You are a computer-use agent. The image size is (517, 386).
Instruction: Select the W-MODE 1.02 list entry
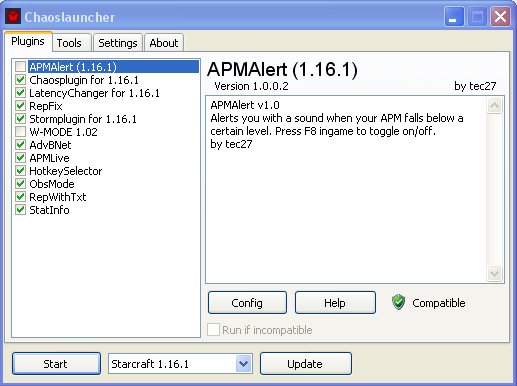coord(63,132)
